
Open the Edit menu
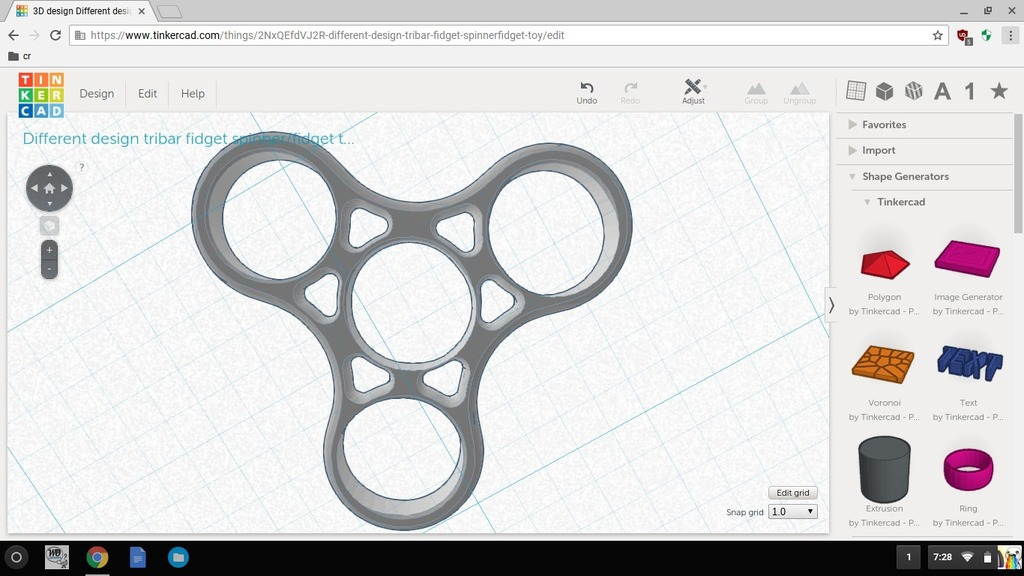click(146, 93)
